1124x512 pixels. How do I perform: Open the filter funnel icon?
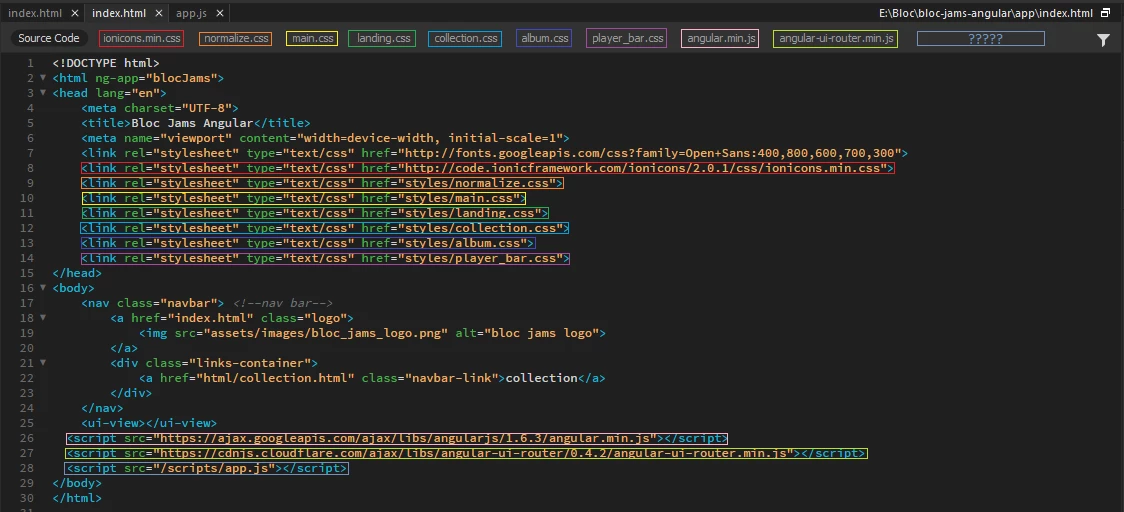1103,40
